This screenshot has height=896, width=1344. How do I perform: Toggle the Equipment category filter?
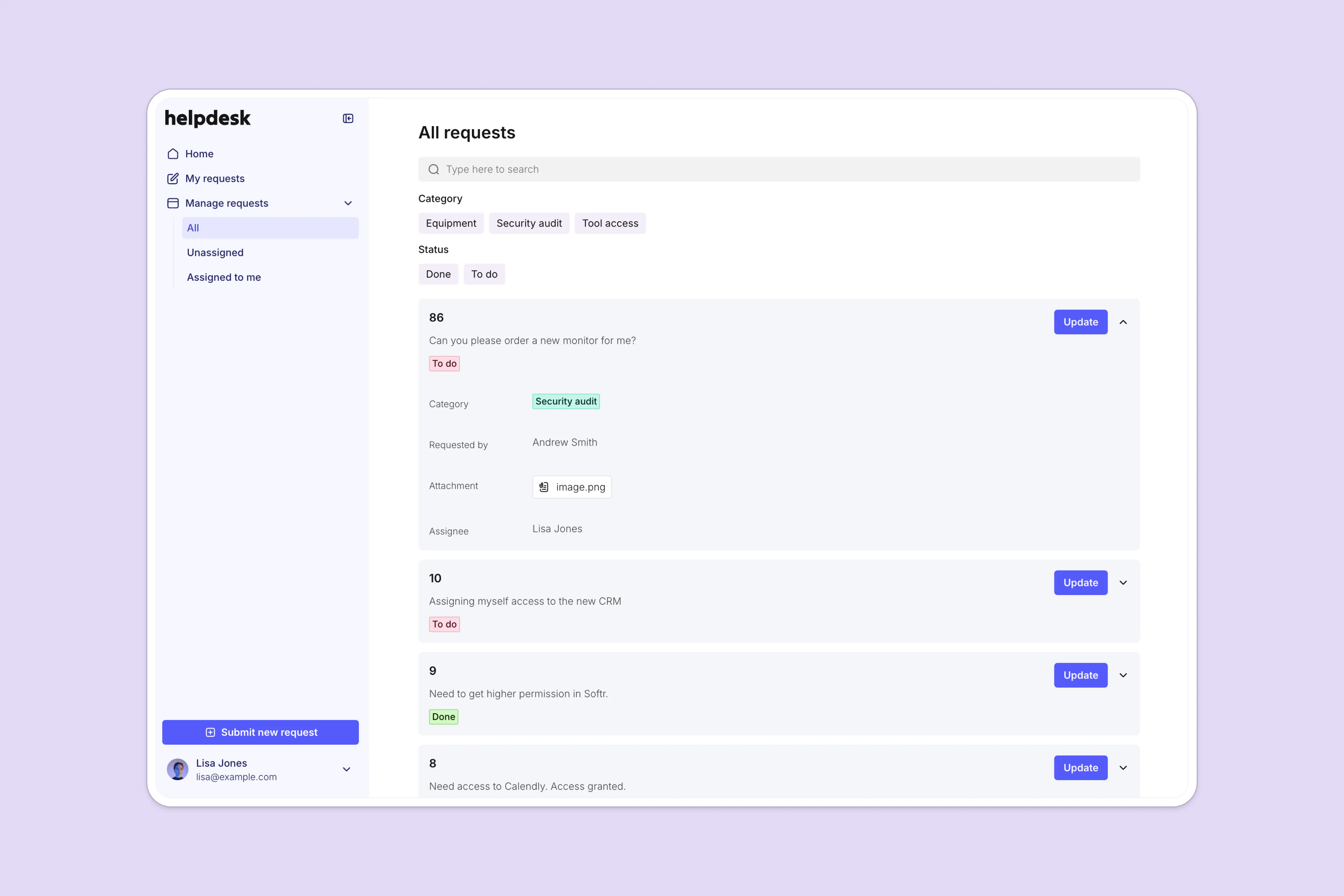pyautogui.click(x=451, y=223)
